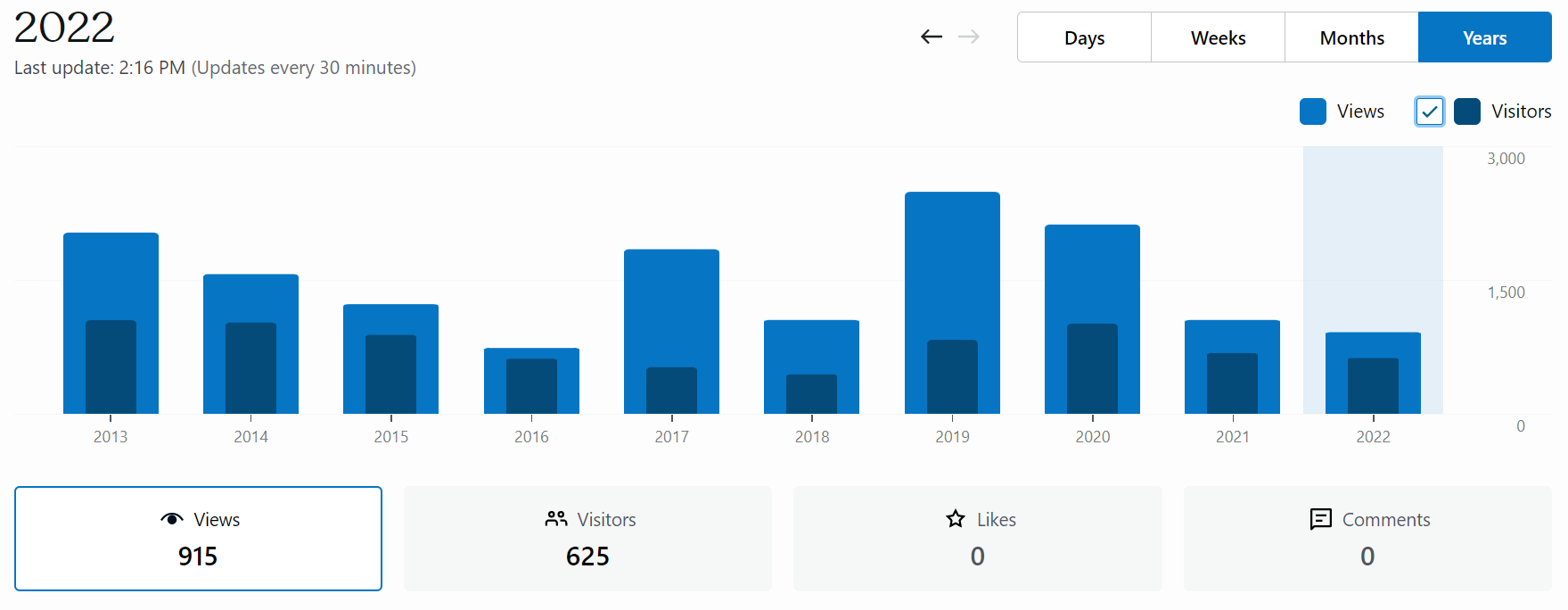Viewport: 1568px width, 610px height.
Task: Select the 2017 bar in the chart
Action: tap(671, 303)
